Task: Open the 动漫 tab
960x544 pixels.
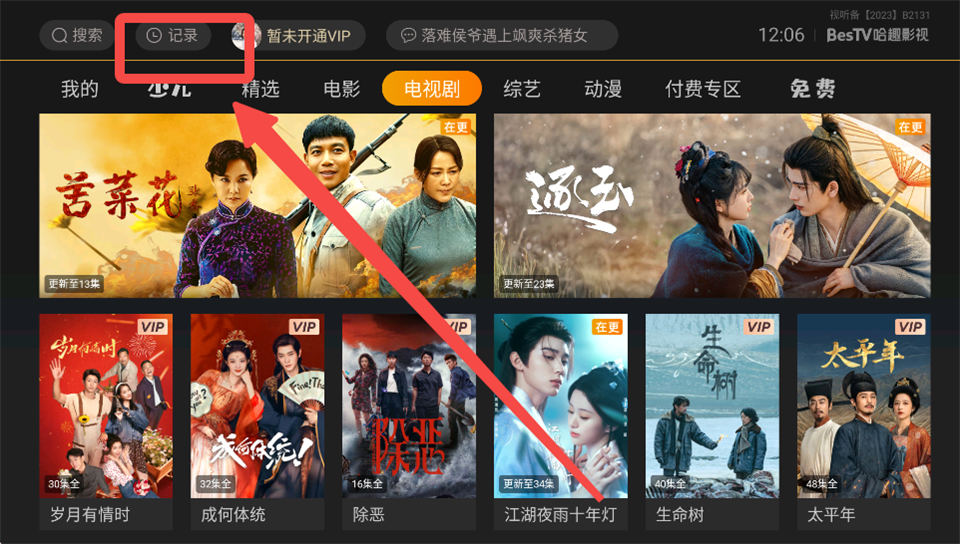Action: pyautogui.click(x=603, y=89)
